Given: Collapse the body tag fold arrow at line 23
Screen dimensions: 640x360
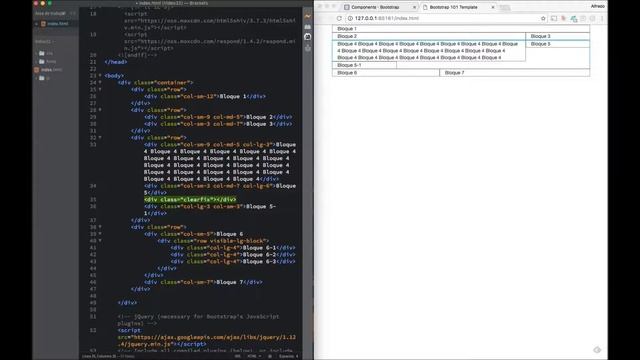Looking at the screenshot, I should click(x=100, y=76).
